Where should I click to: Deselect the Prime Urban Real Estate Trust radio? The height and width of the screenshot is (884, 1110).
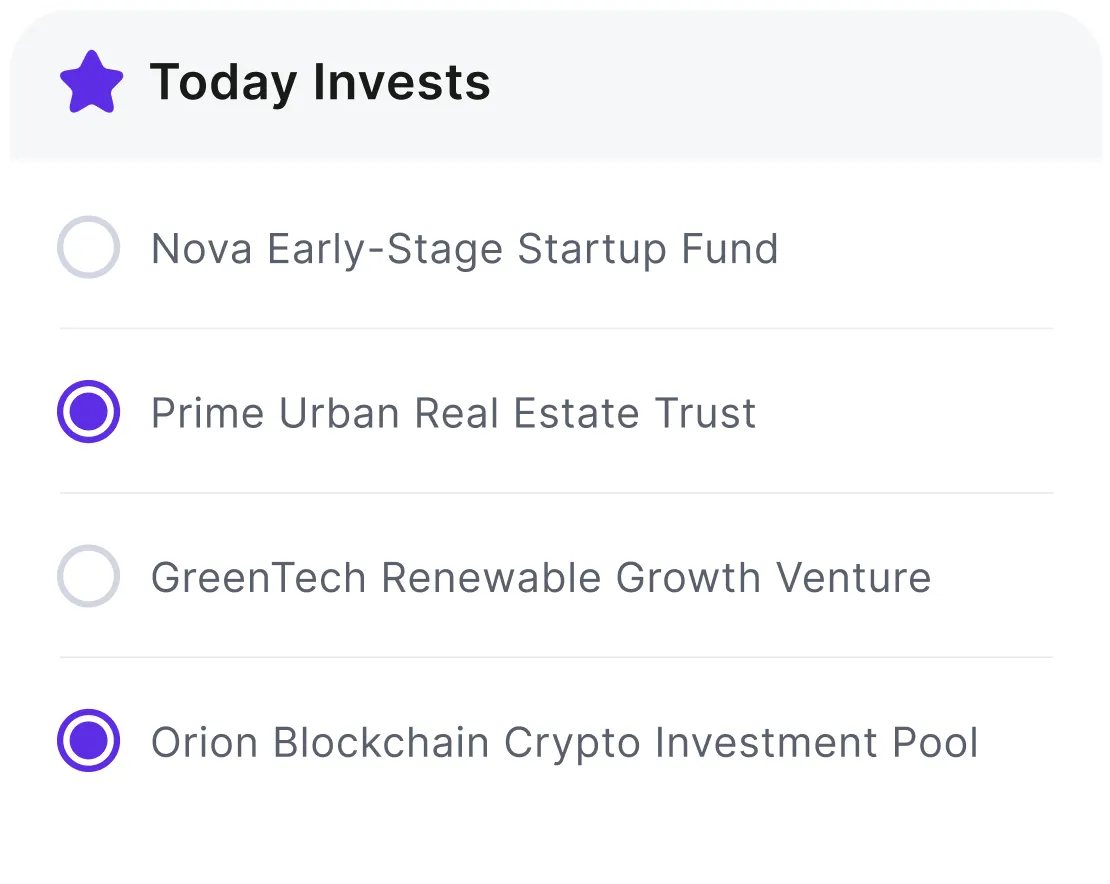click(89, 412)
